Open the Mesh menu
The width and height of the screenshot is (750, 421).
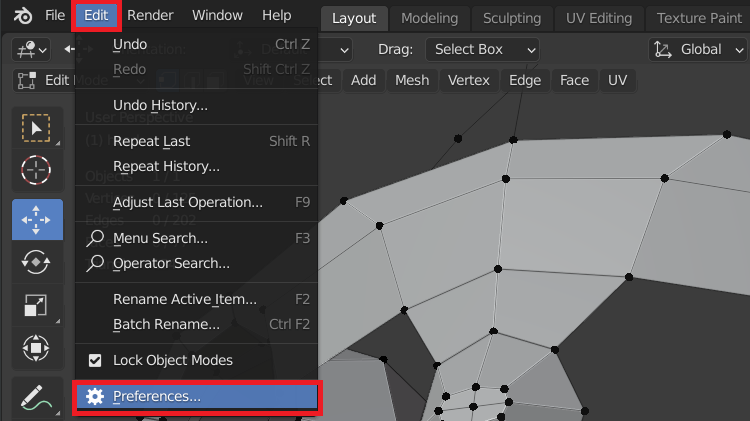[412, 80]
